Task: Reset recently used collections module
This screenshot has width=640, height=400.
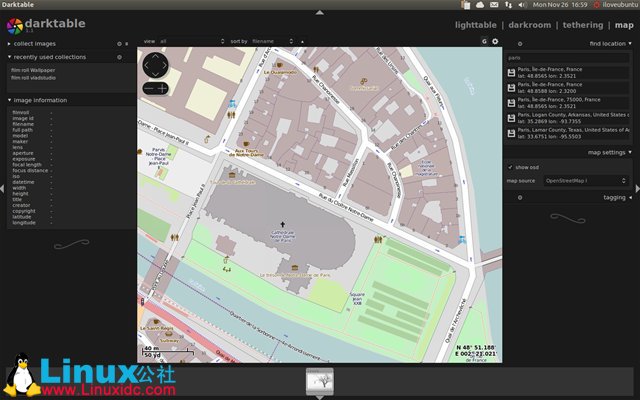Action: (x=119, y=57)
